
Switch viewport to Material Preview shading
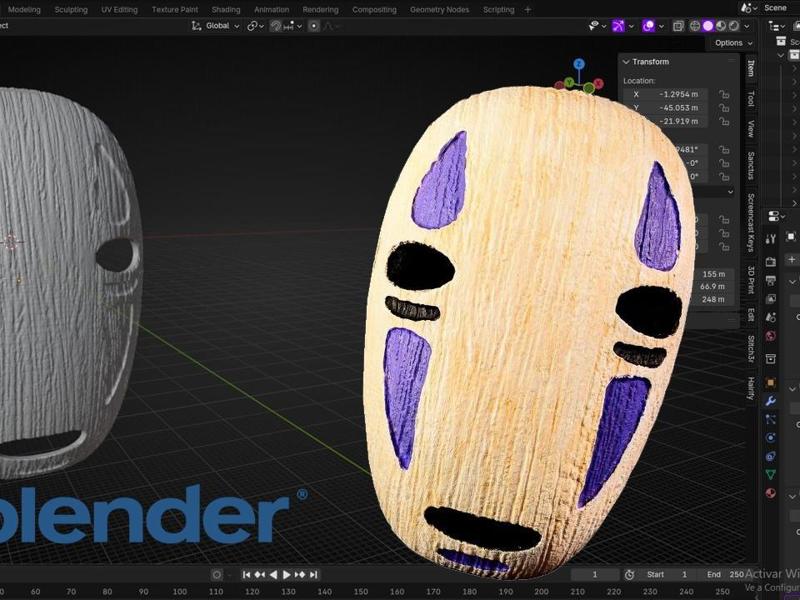point(721,27)
